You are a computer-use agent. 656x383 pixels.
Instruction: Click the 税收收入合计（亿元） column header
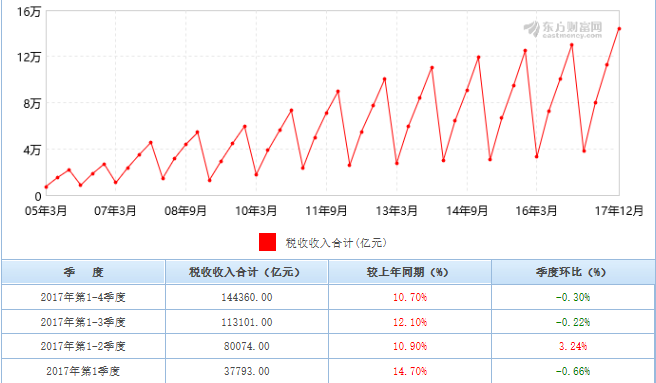click(246, 272)
